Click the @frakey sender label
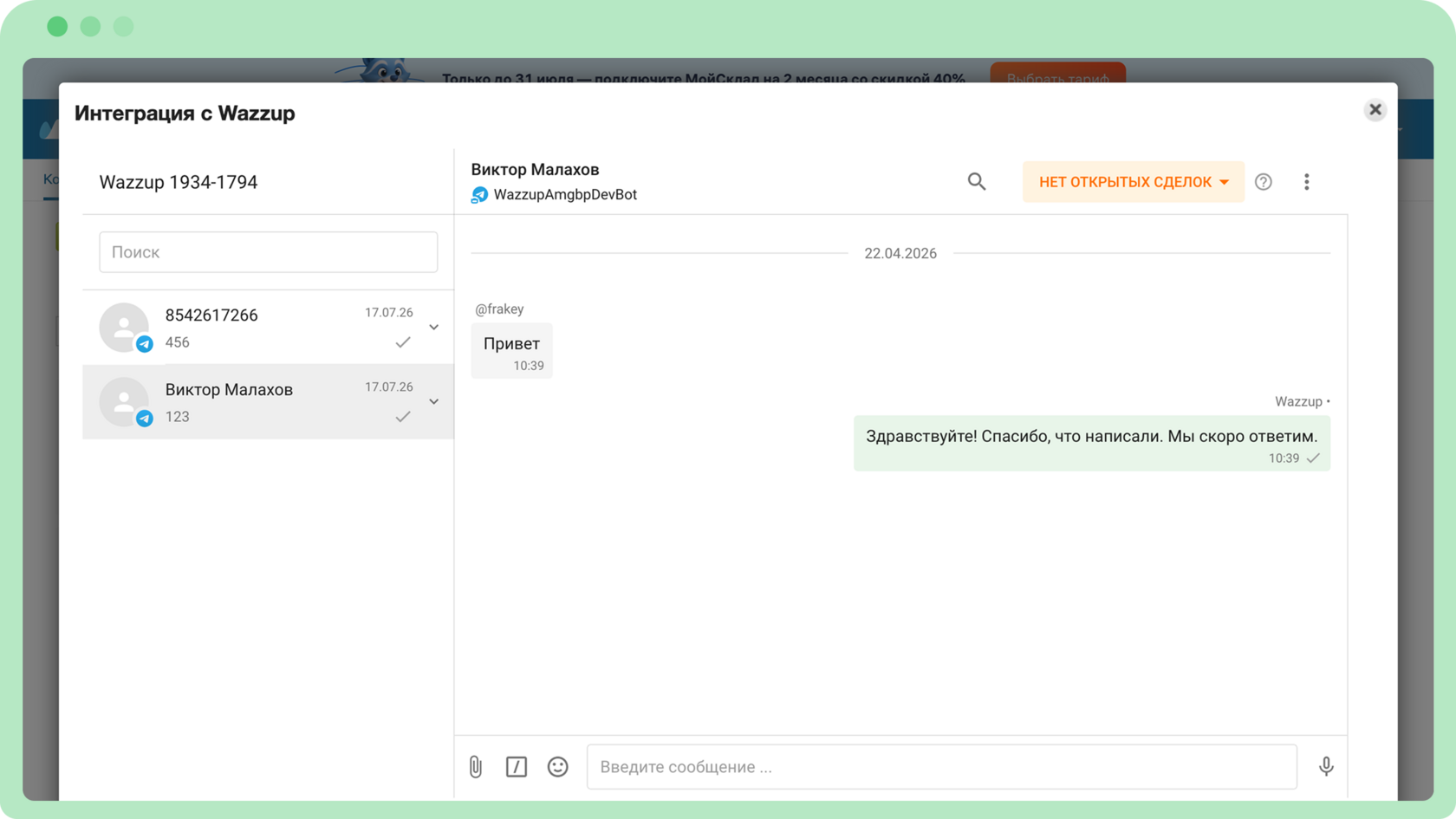 (499, 309)
